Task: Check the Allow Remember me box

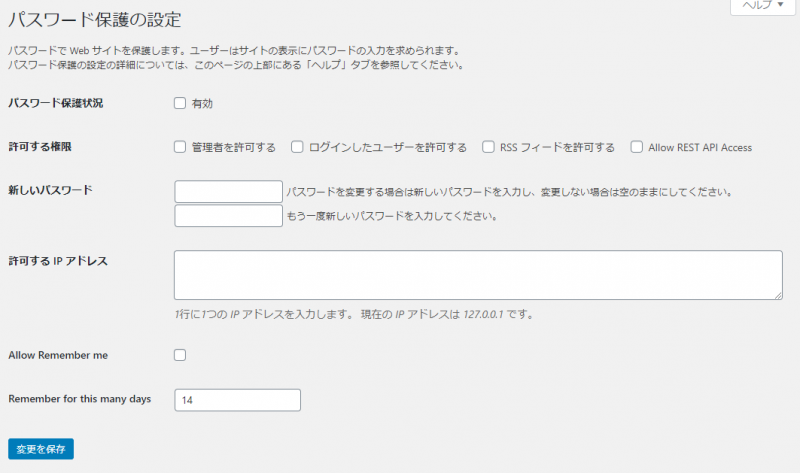Action: [x=180, y=355]
